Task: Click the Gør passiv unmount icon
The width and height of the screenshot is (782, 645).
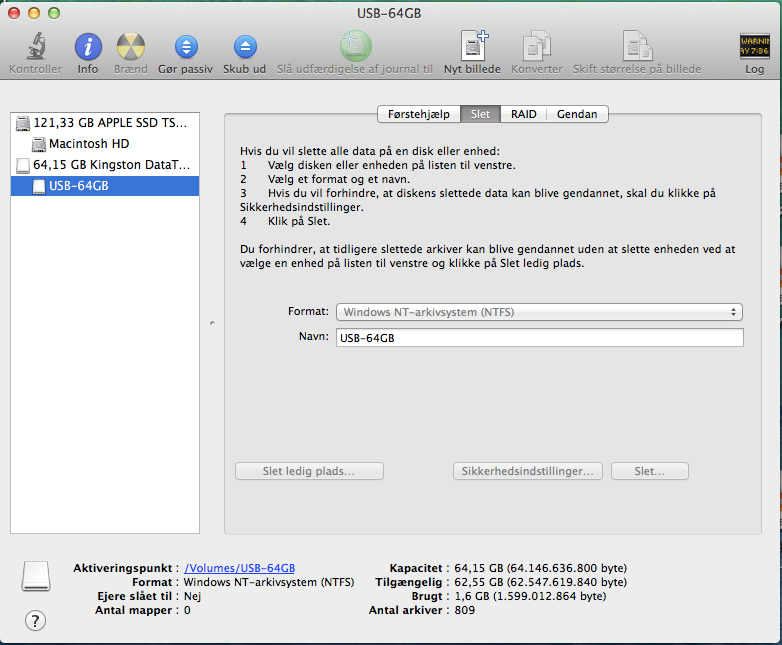Action: click(x=186, y=47)
